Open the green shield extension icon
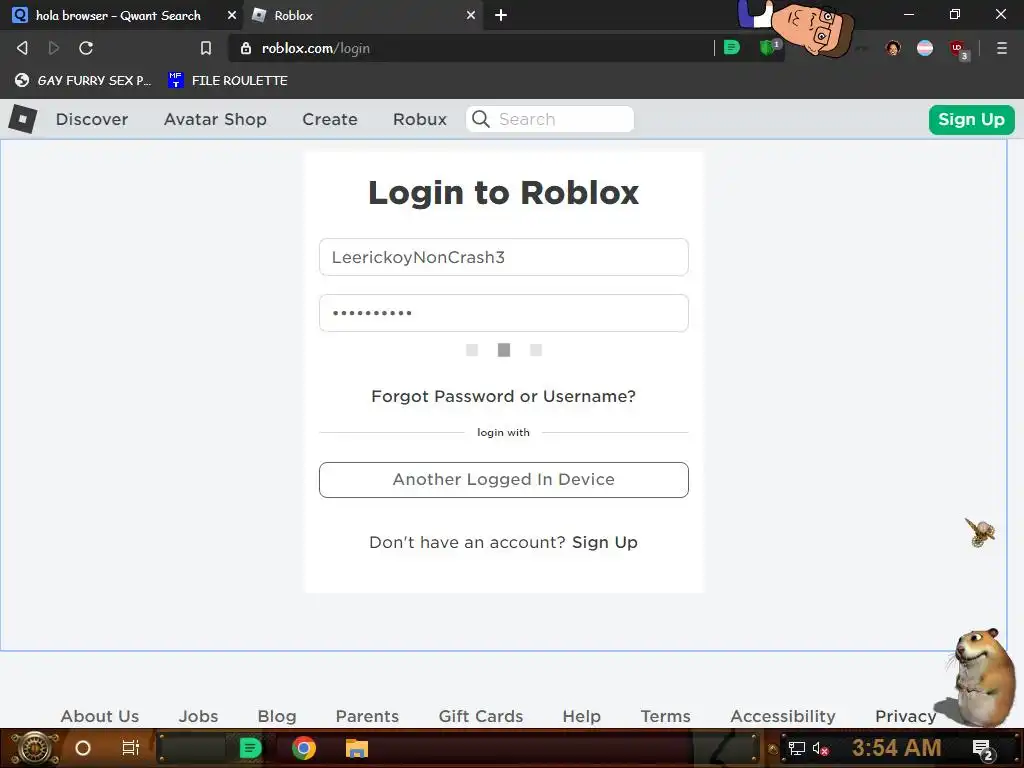 pyautogui.click(x=768, y=48)
